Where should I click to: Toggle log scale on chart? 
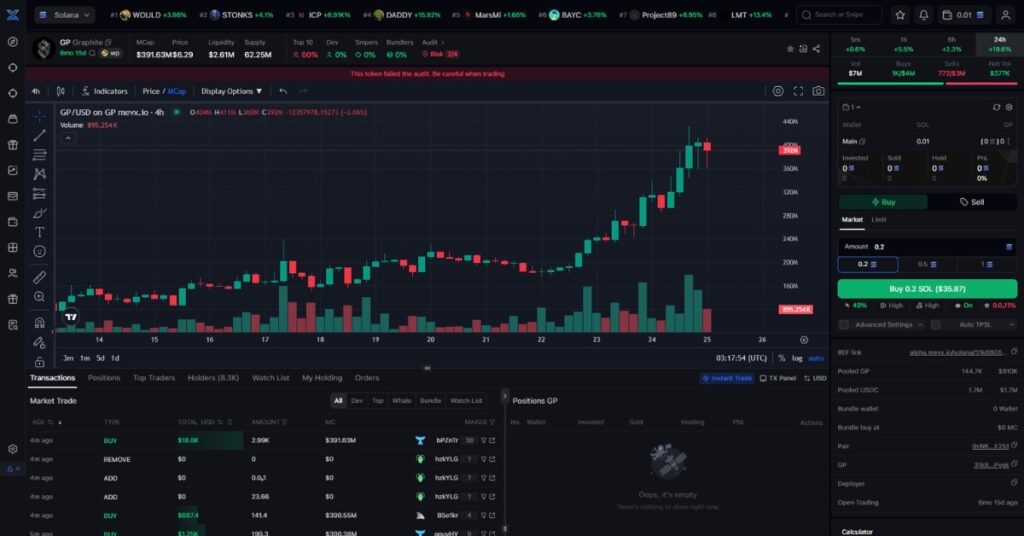click(797, 358)
